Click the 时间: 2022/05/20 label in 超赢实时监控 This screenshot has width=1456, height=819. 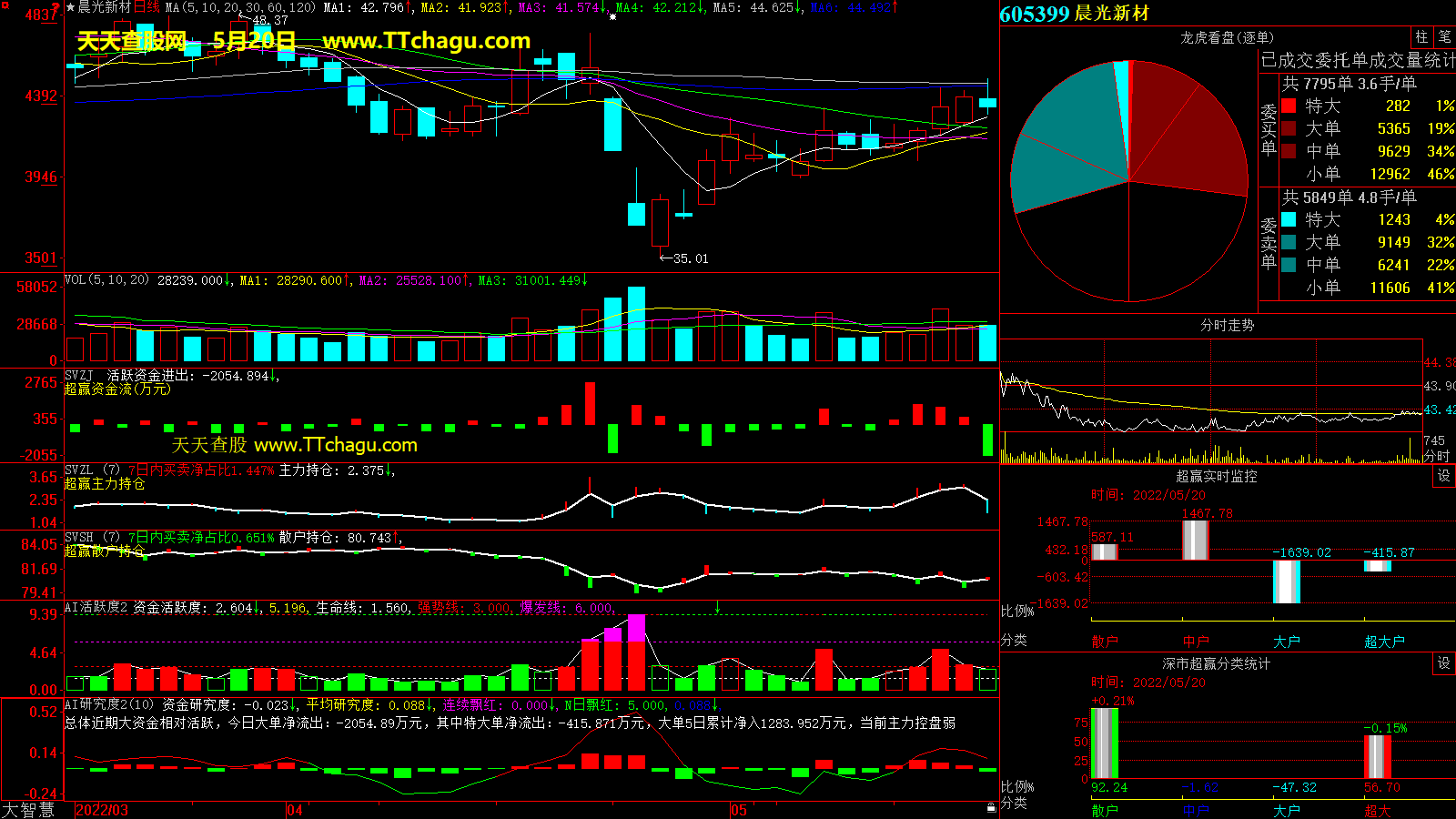pyautogui.click(x=1148, y=495)
